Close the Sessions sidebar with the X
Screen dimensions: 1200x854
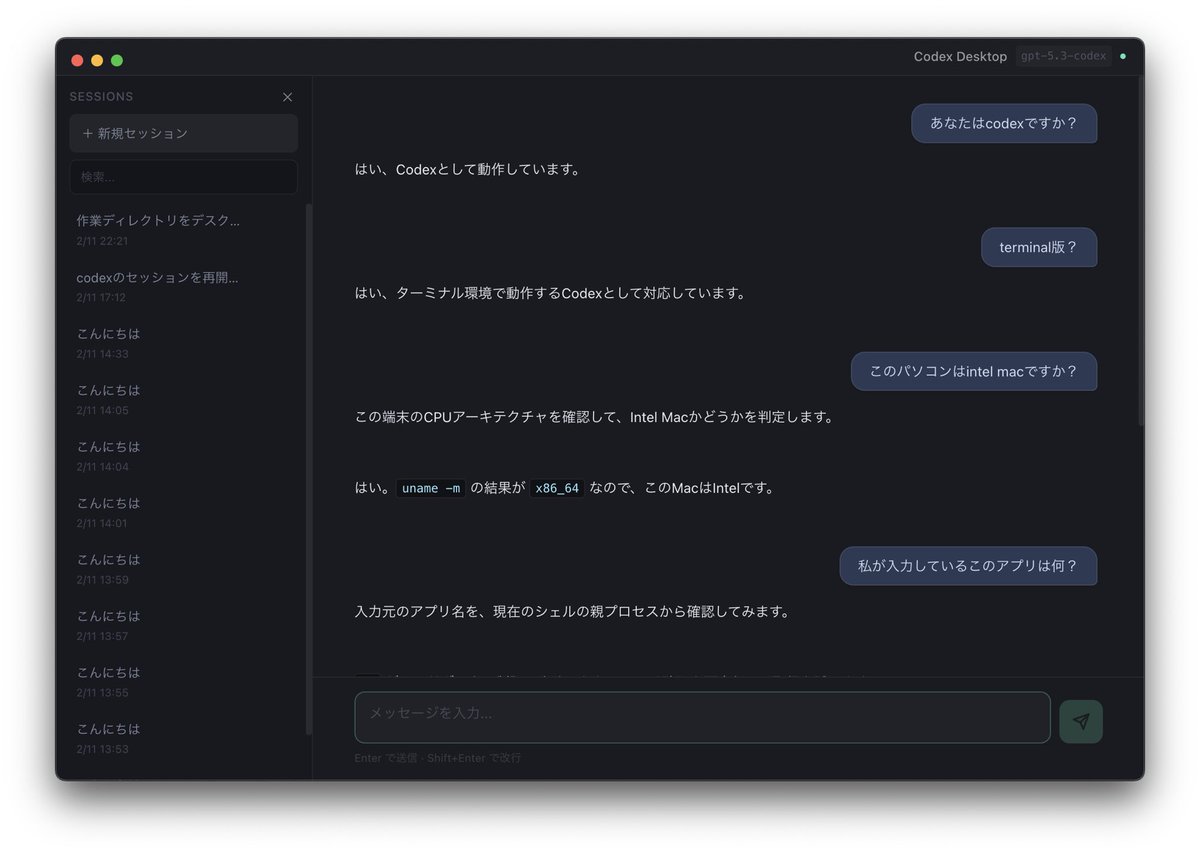point(288,97)
